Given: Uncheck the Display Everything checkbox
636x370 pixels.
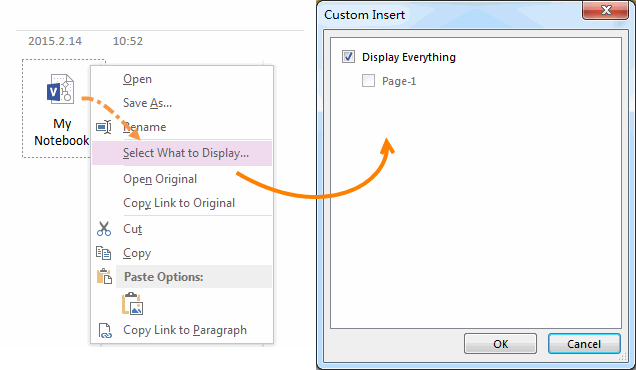Looking at the screenshot, I should point(348,57).
